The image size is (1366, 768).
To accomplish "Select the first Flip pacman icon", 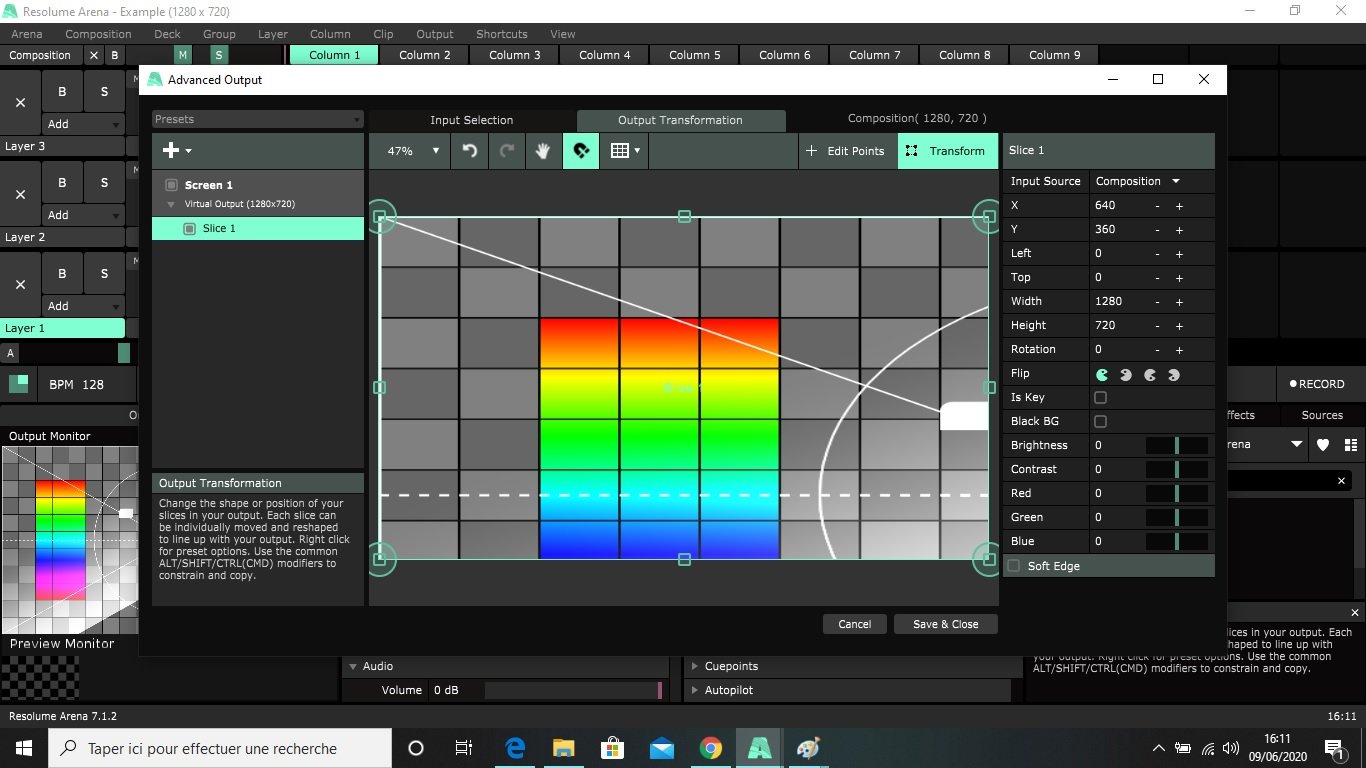I will (1102, 374).
